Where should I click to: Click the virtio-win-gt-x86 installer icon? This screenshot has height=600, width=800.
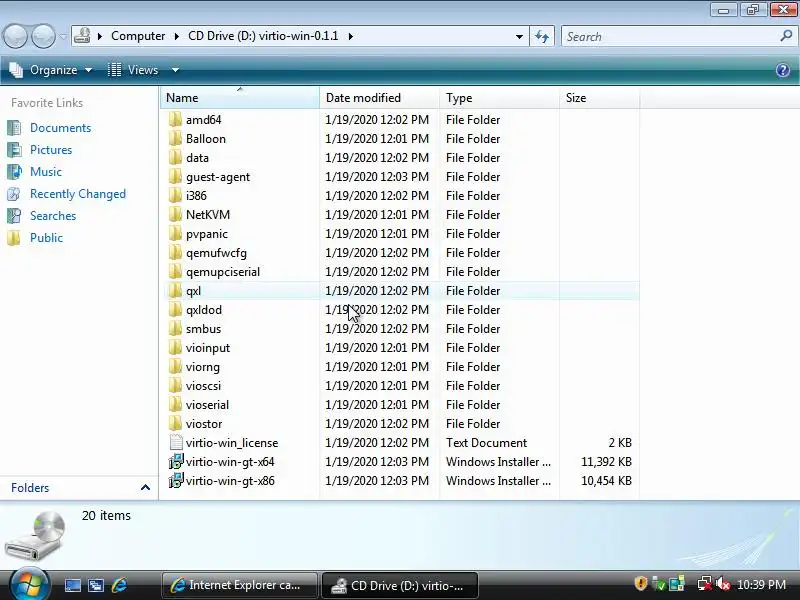[x=176, y=481]
